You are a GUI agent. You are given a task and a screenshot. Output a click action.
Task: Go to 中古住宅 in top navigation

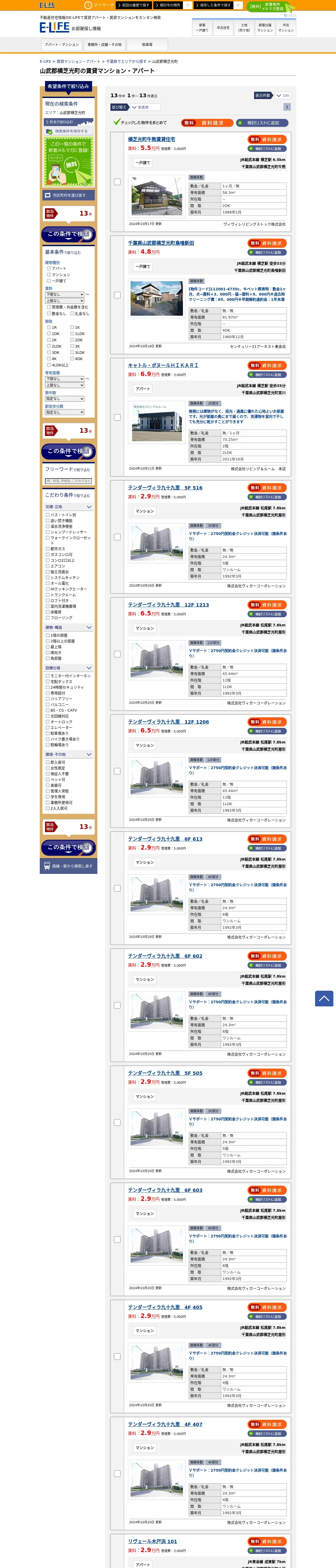(223, 28)
